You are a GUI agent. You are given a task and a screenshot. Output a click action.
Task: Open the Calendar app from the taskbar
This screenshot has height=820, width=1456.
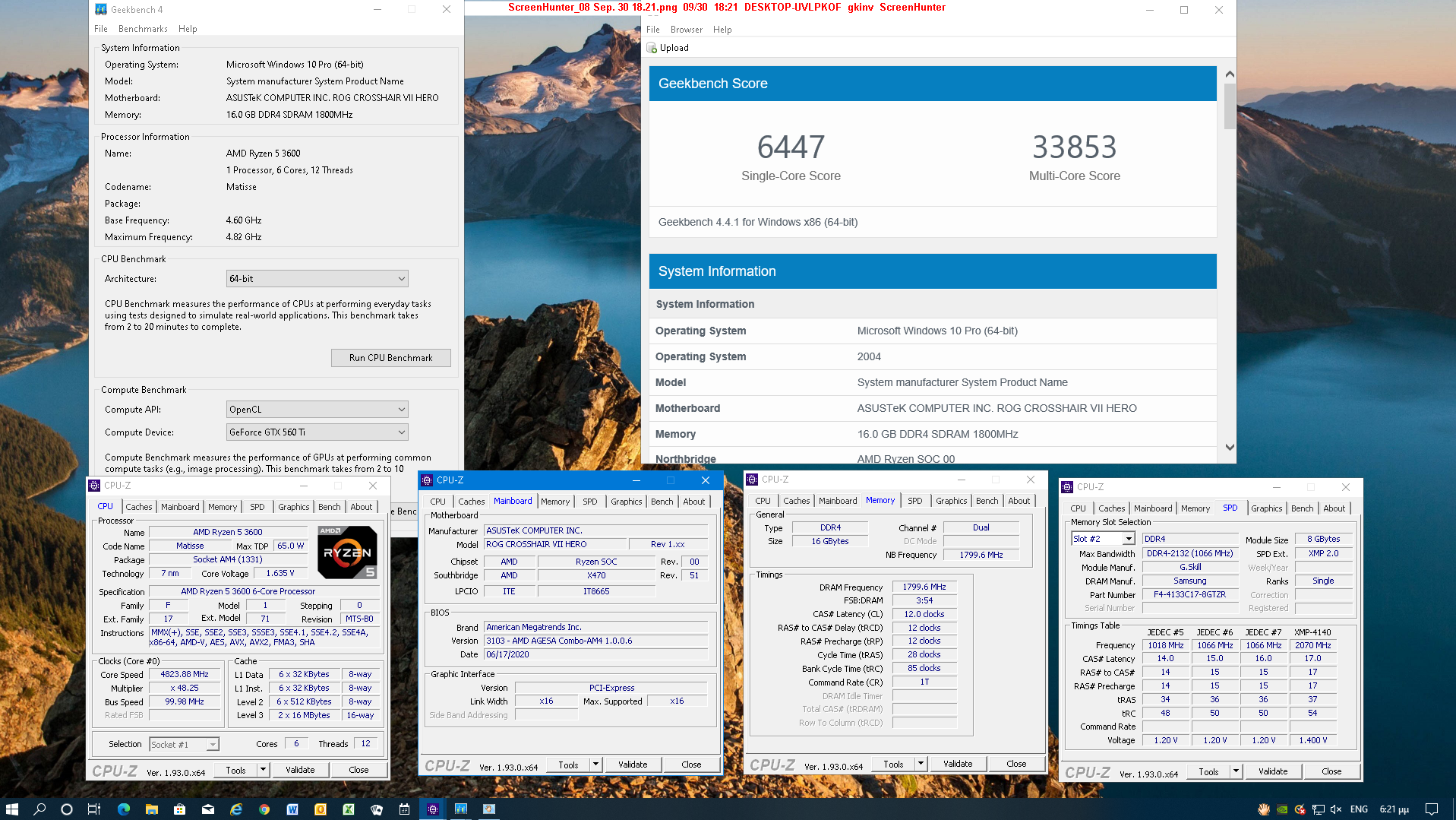405,809
